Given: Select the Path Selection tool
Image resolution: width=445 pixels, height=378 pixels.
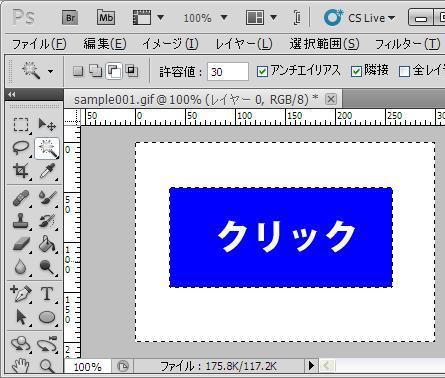Looking at the screenshot, I should 21,317.
